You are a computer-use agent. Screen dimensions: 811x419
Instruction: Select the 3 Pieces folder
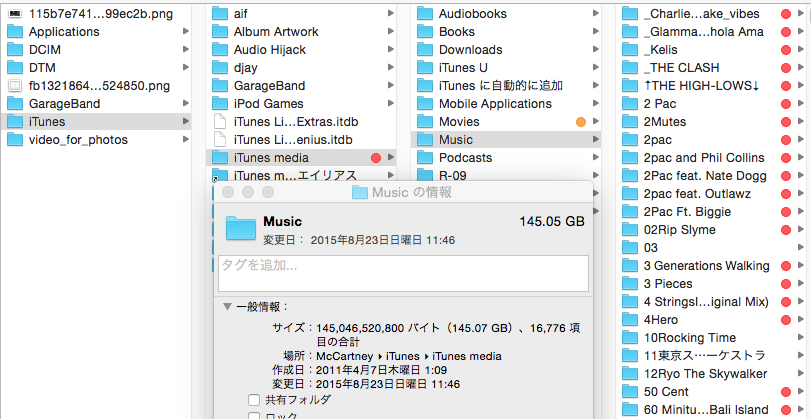713,283
